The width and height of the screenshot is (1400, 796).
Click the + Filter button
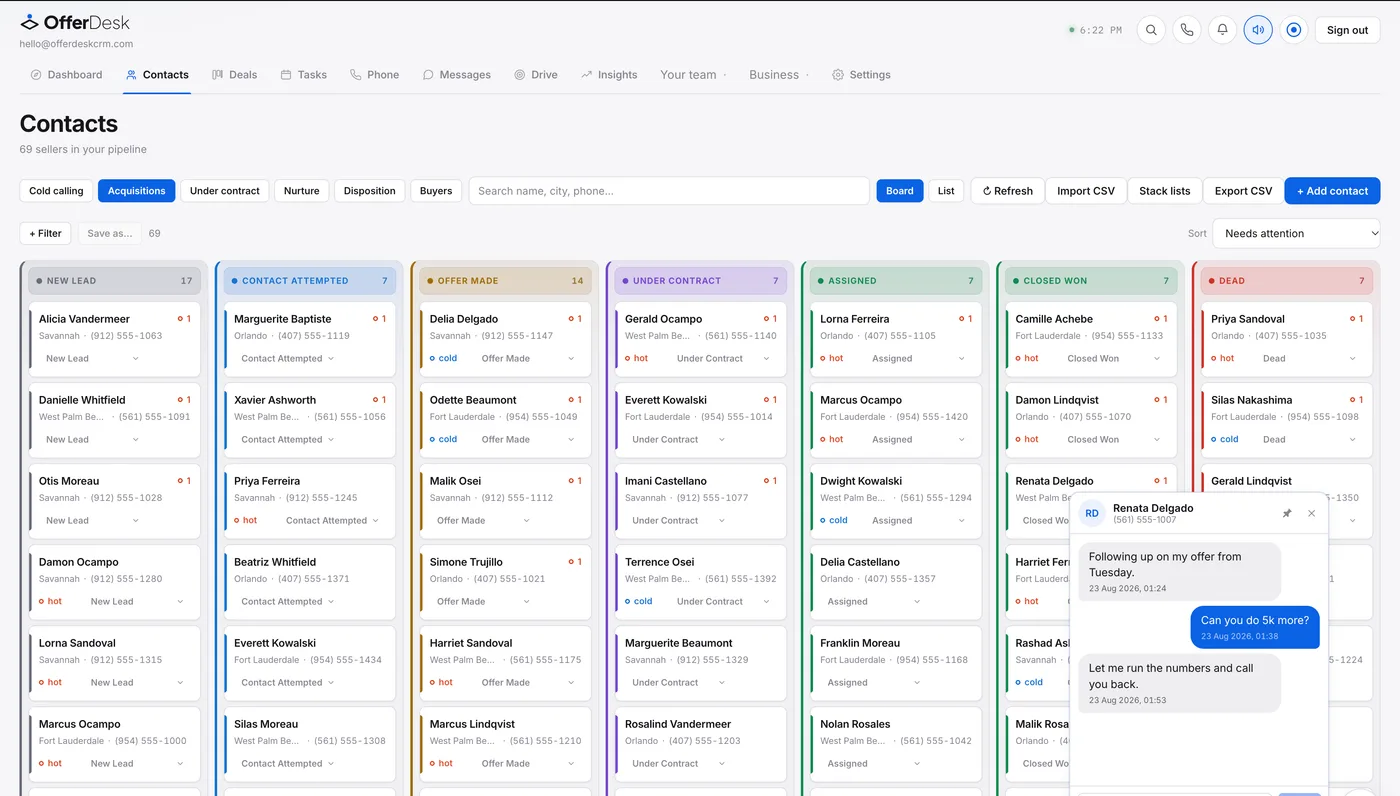click(45, 234)
